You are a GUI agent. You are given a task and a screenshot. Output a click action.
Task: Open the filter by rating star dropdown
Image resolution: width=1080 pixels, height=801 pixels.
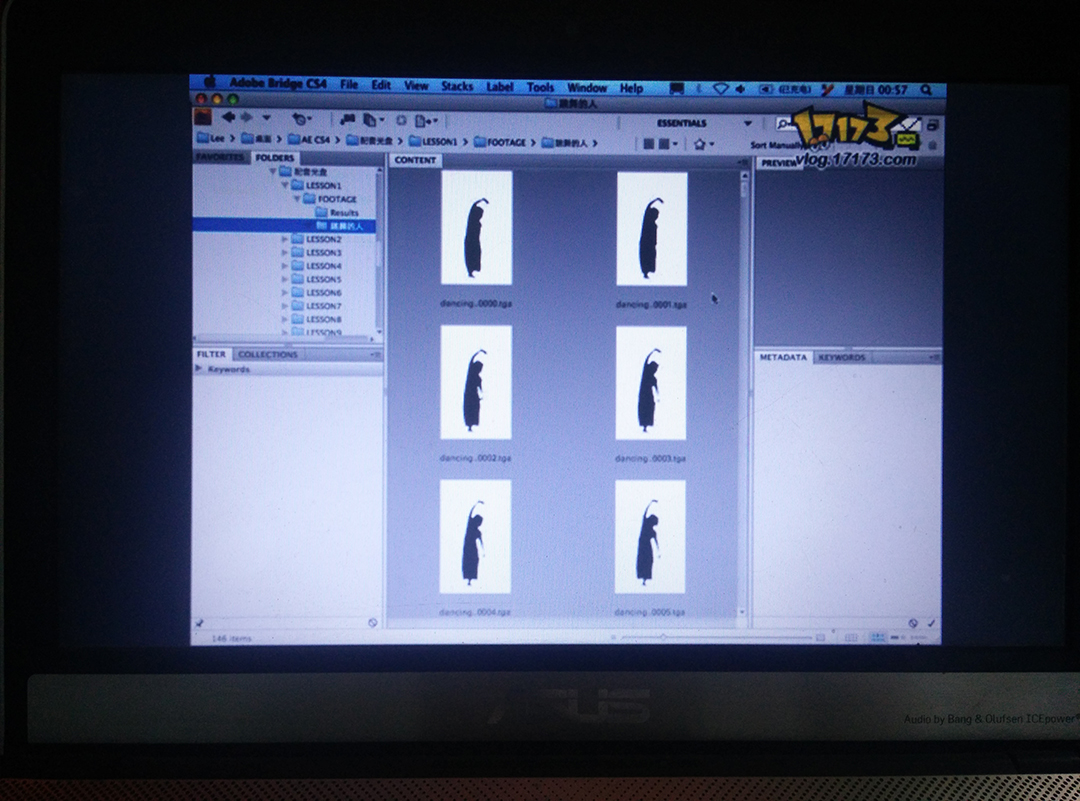[x=703, y=144]
